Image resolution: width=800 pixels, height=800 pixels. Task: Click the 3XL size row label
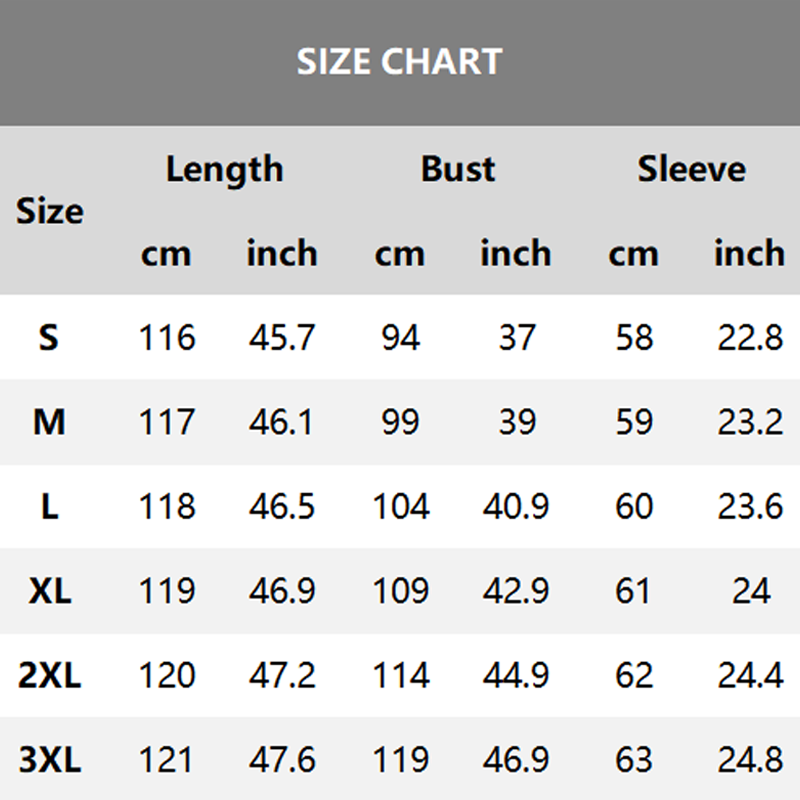[x=49, y=760]
